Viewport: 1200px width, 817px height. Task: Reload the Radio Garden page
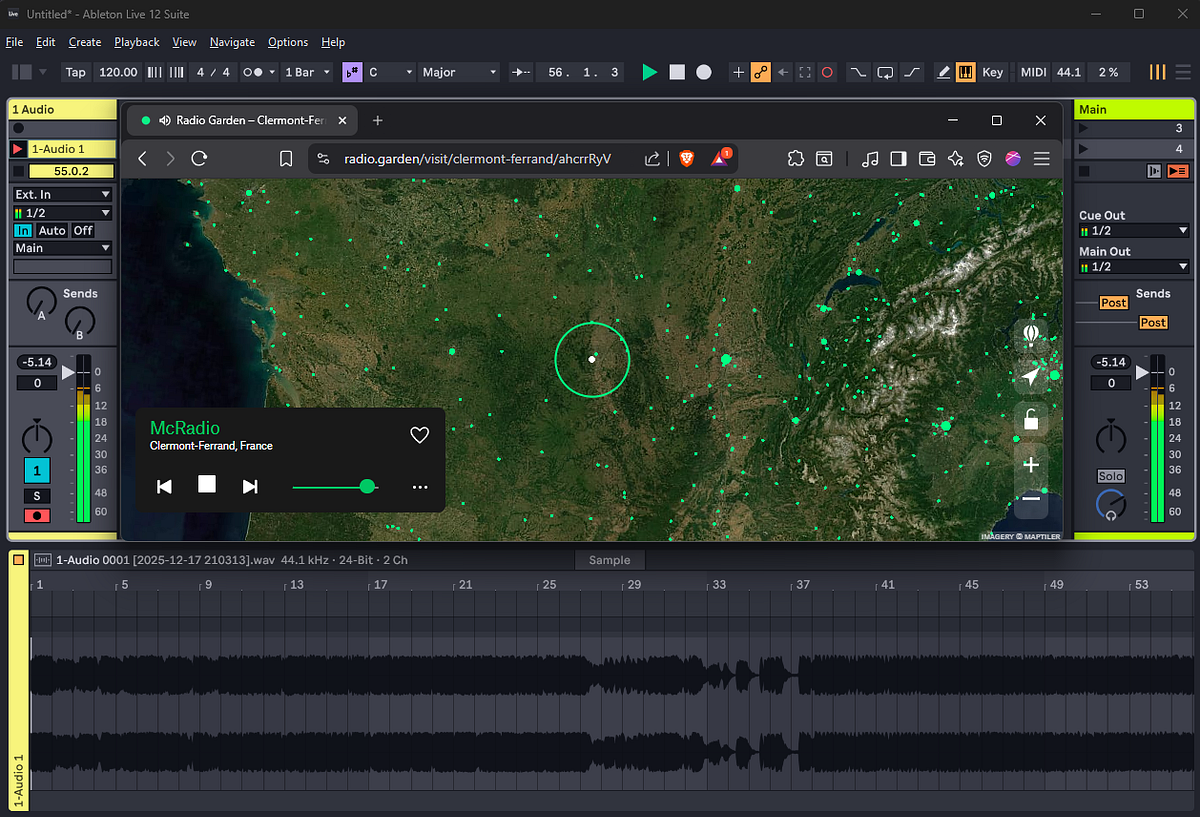pyautogui.click(x=199, y=158)
